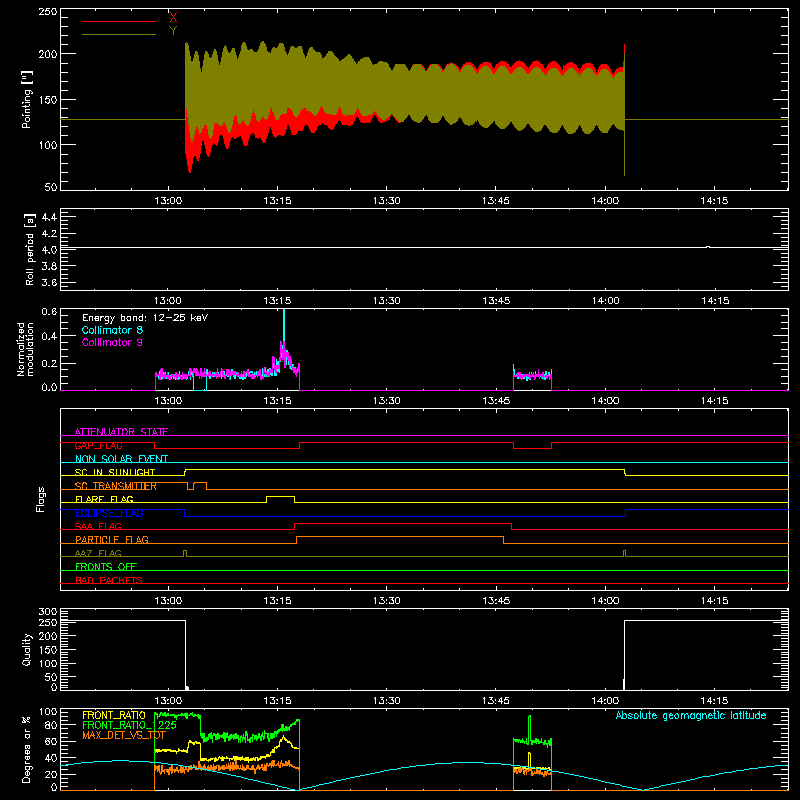The image size is (800, 800).
Task: Click the BAD_PACKETS label
Action: pyautogui.click(x=109, y=580)
